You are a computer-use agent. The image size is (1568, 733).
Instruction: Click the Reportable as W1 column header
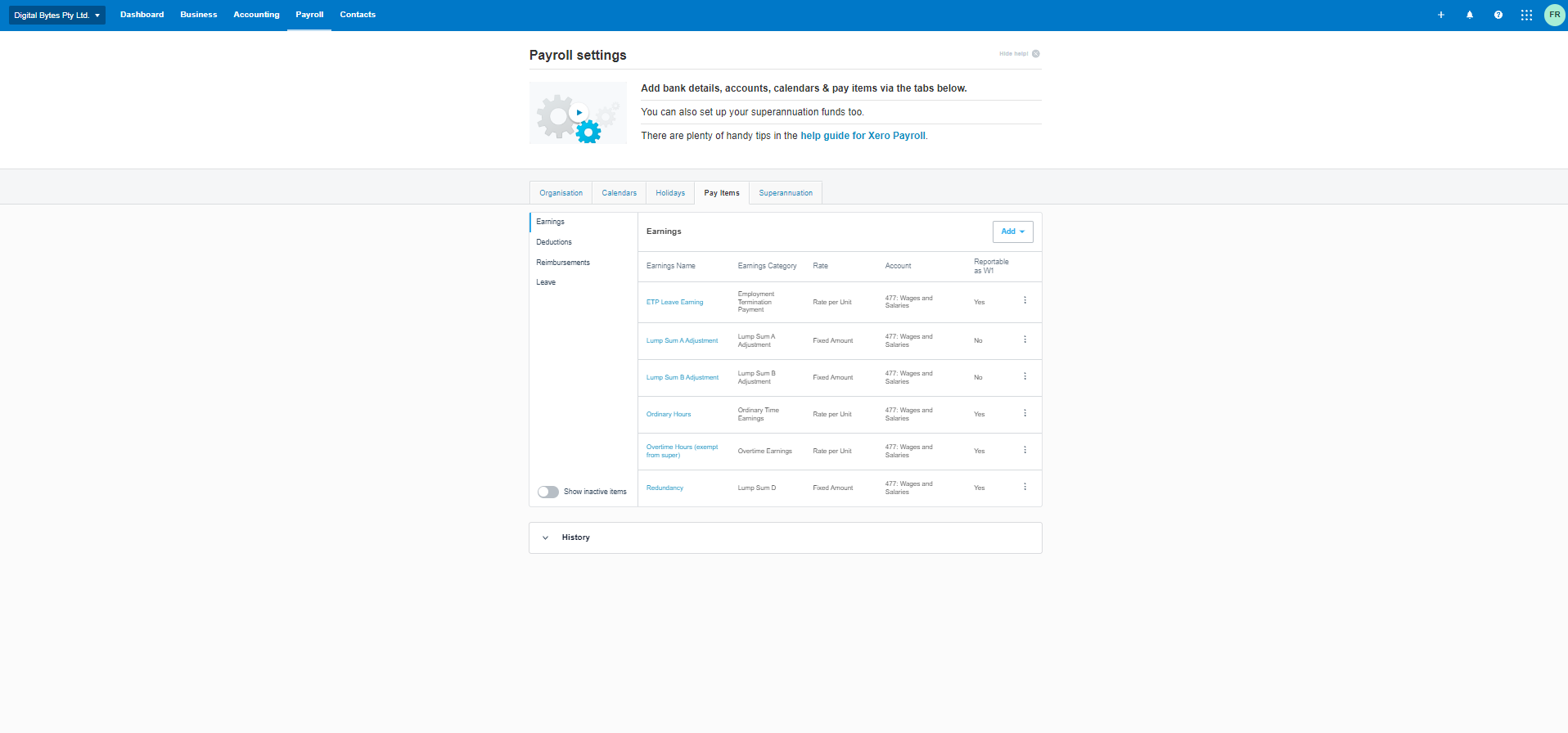coord(991,266)
